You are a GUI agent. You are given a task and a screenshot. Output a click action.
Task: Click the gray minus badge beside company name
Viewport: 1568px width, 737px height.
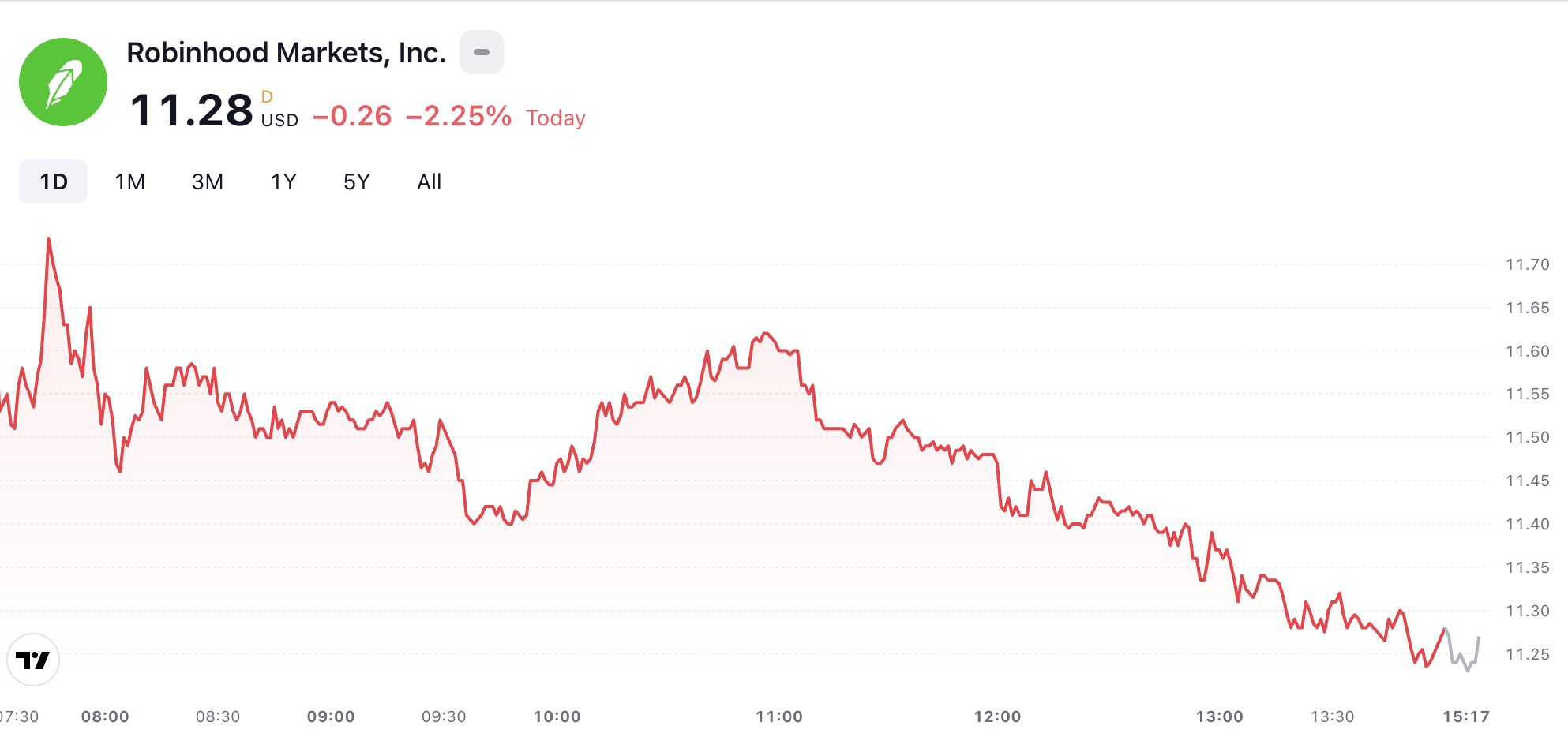pyautogui.click(x=482, y=52)
